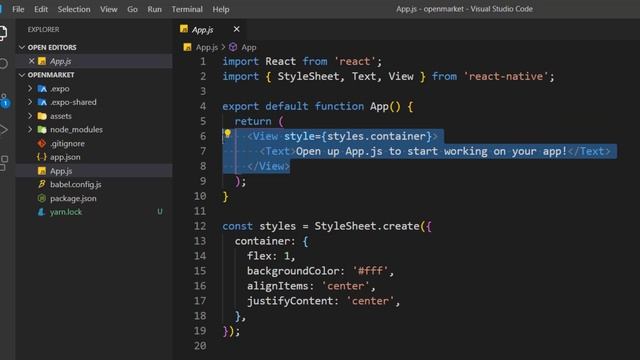The width and height of the screenshot is (640, 360).
Task: Click the lightbulb code action icon
Action: (228, 133)
